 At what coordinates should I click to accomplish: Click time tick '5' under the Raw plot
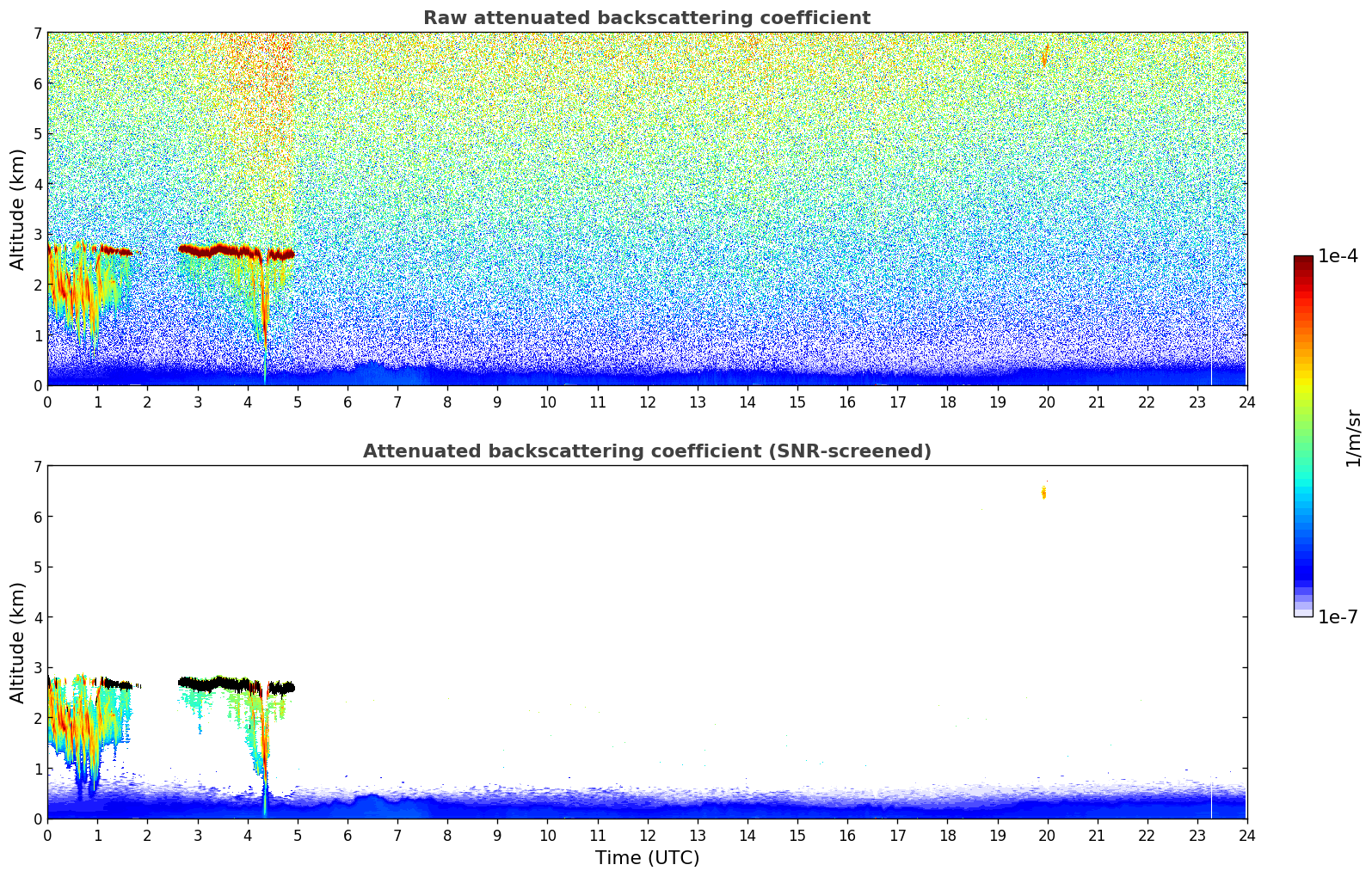click(298, 402)
